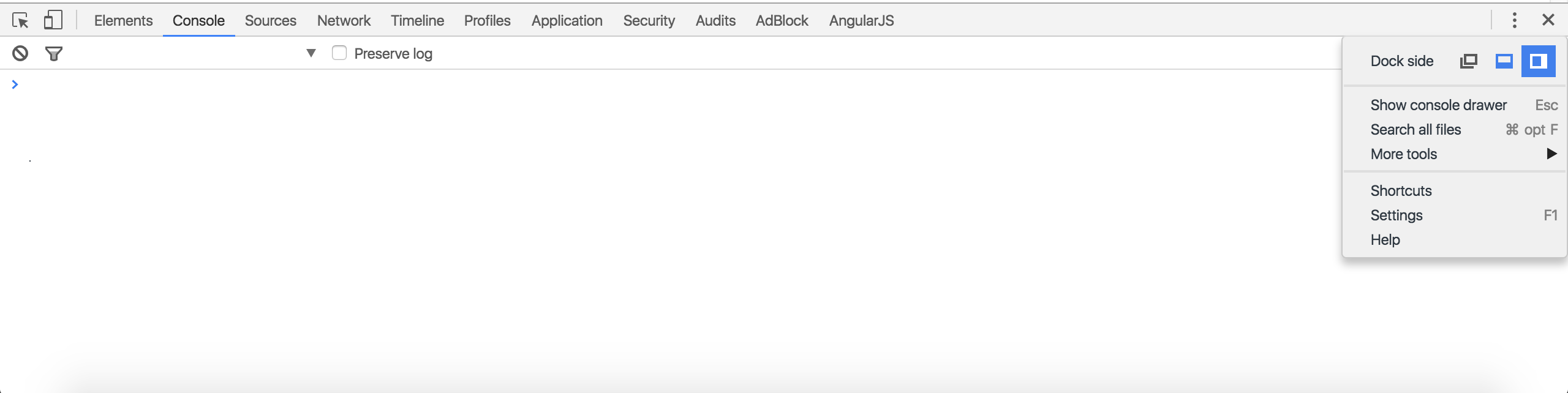Screen dimensions: 1568x393
Task: Activate the inspect element picker icon
Action: 20,21
